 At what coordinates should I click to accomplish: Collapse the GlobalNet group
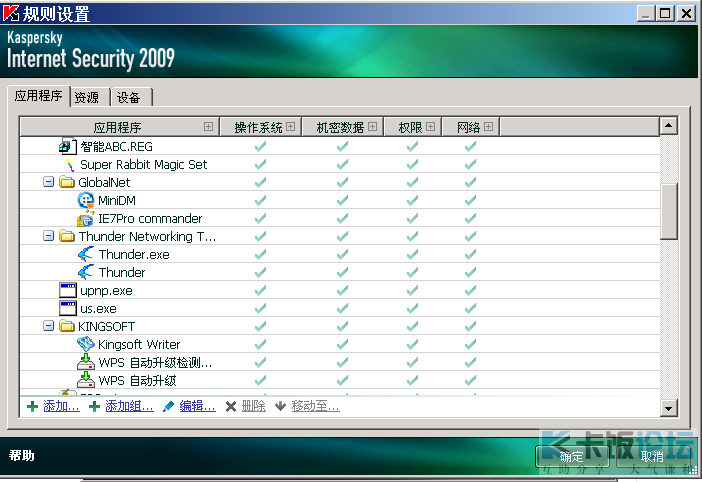[x=48, y=182]
